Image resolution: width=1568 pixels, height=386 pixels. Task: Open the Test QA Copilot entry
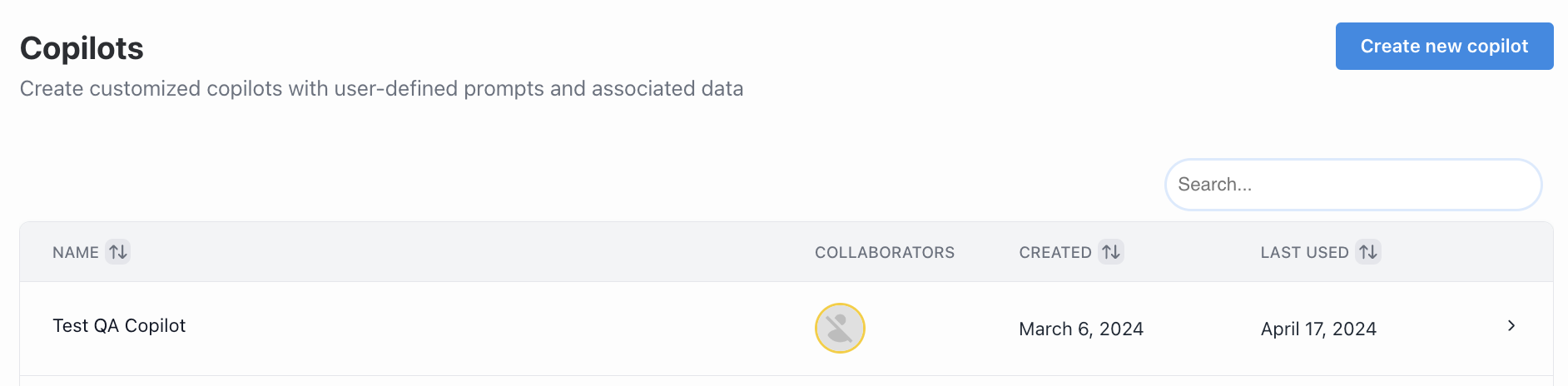pyautogui.click(x=119, y=326)
